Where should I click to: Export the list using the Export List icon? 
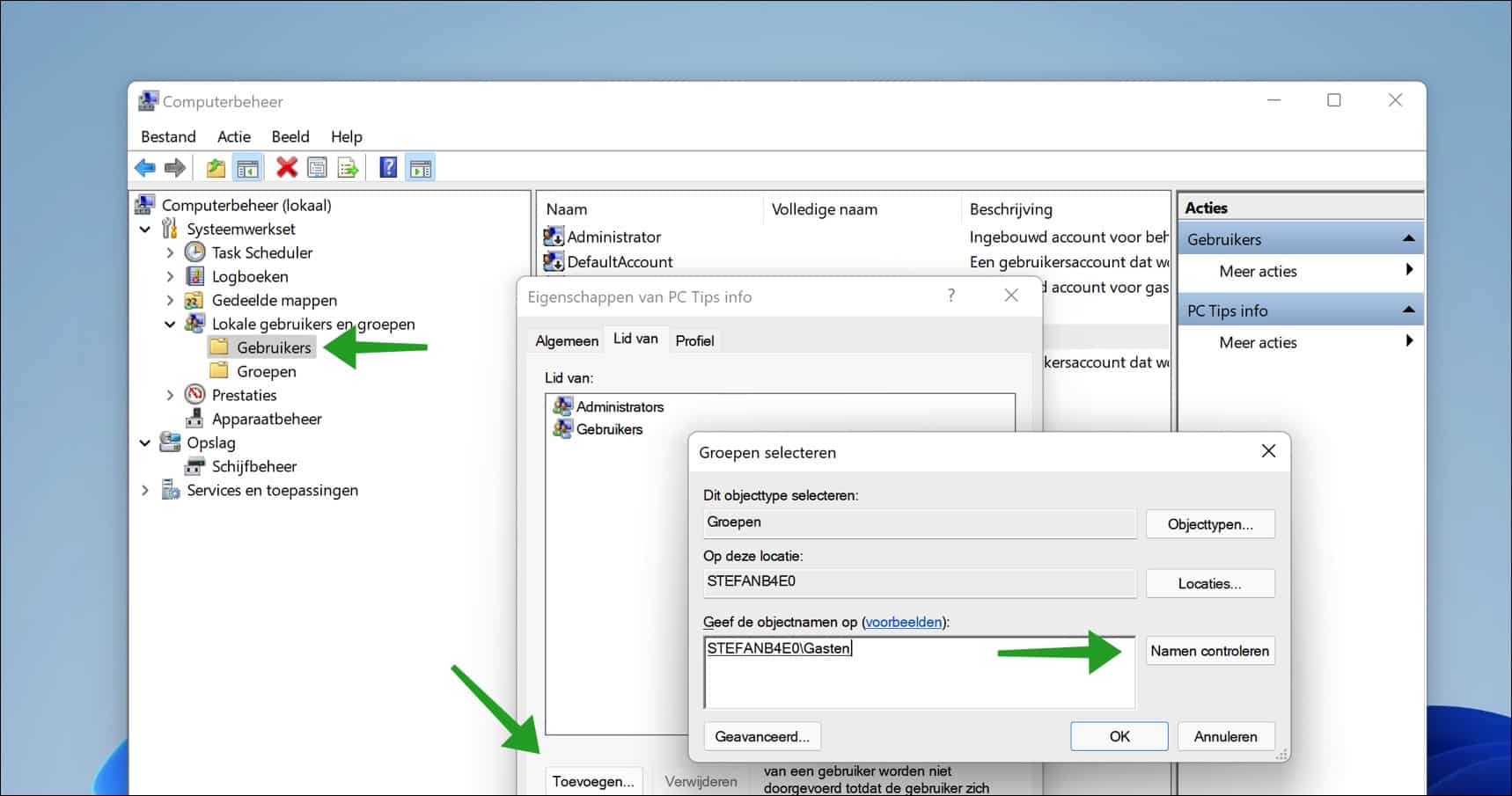(x=348, y=167)
